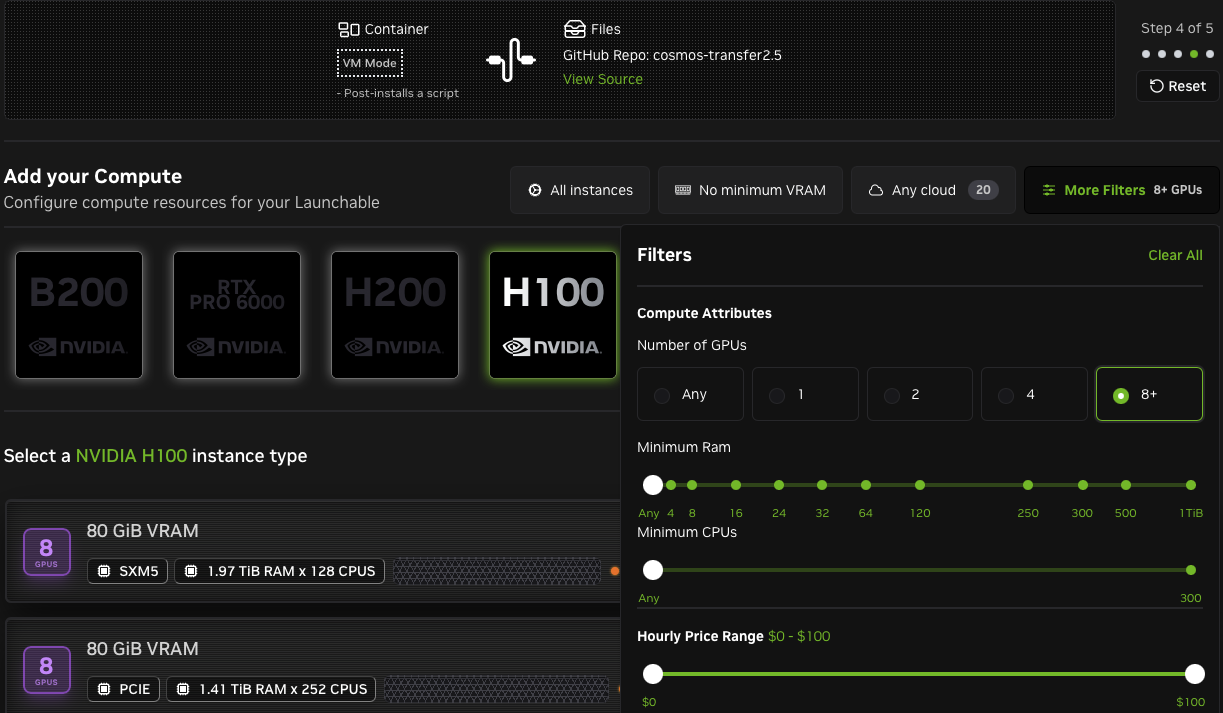Open the View Source link
The image size is (1223, 713).
603,79
